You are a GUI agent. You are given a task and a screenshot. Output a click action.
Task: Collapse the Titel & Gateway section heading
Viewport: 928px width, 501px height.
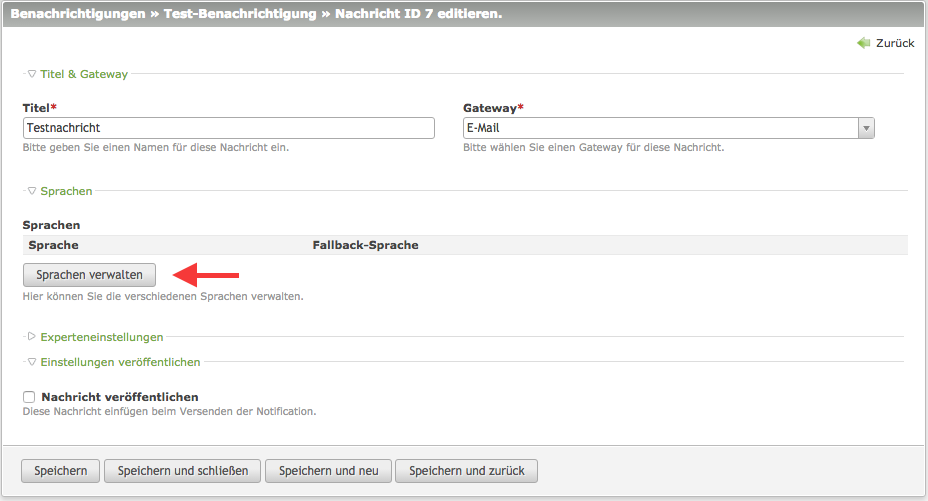(x=84, y=74)
